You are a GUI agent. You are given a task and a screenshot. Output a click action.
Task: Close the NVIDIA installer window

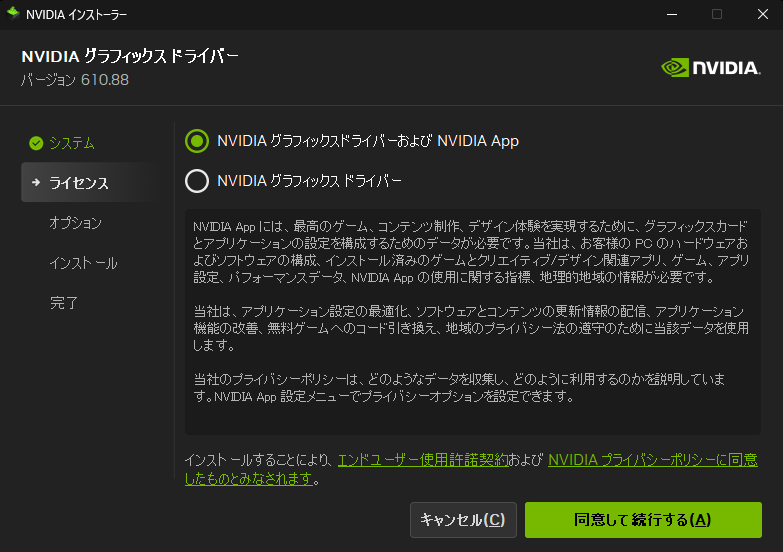coord(763,14)
